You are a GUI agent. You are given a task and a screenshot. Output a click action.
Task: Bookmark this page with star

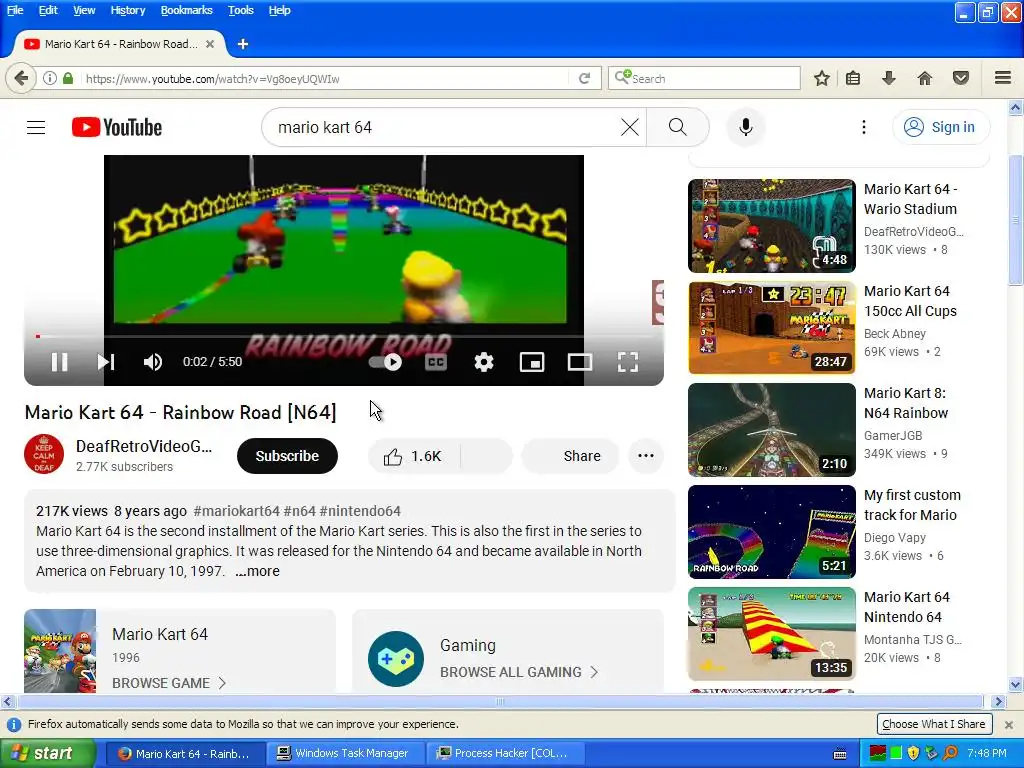pyautogui.click(x=822, y=78)
